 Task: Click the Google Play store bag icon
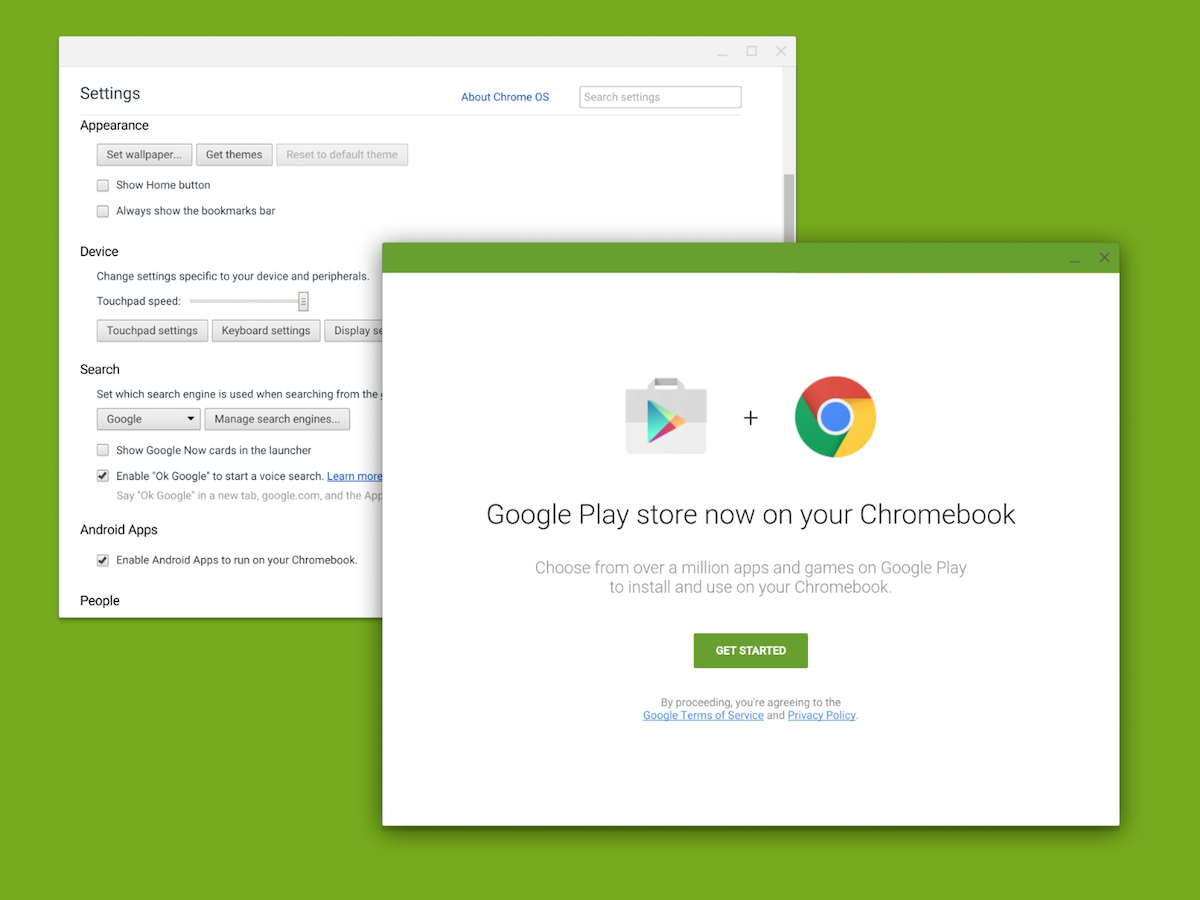point(666,416)
